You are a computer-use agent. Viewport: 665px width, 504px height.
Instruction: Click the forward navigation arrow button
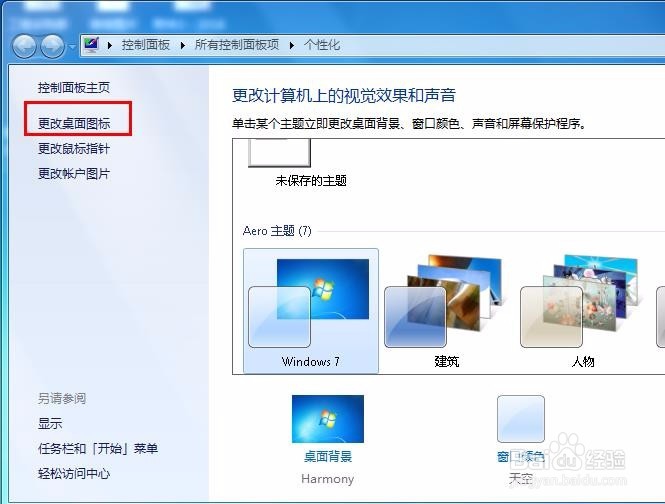coord(53,46)
